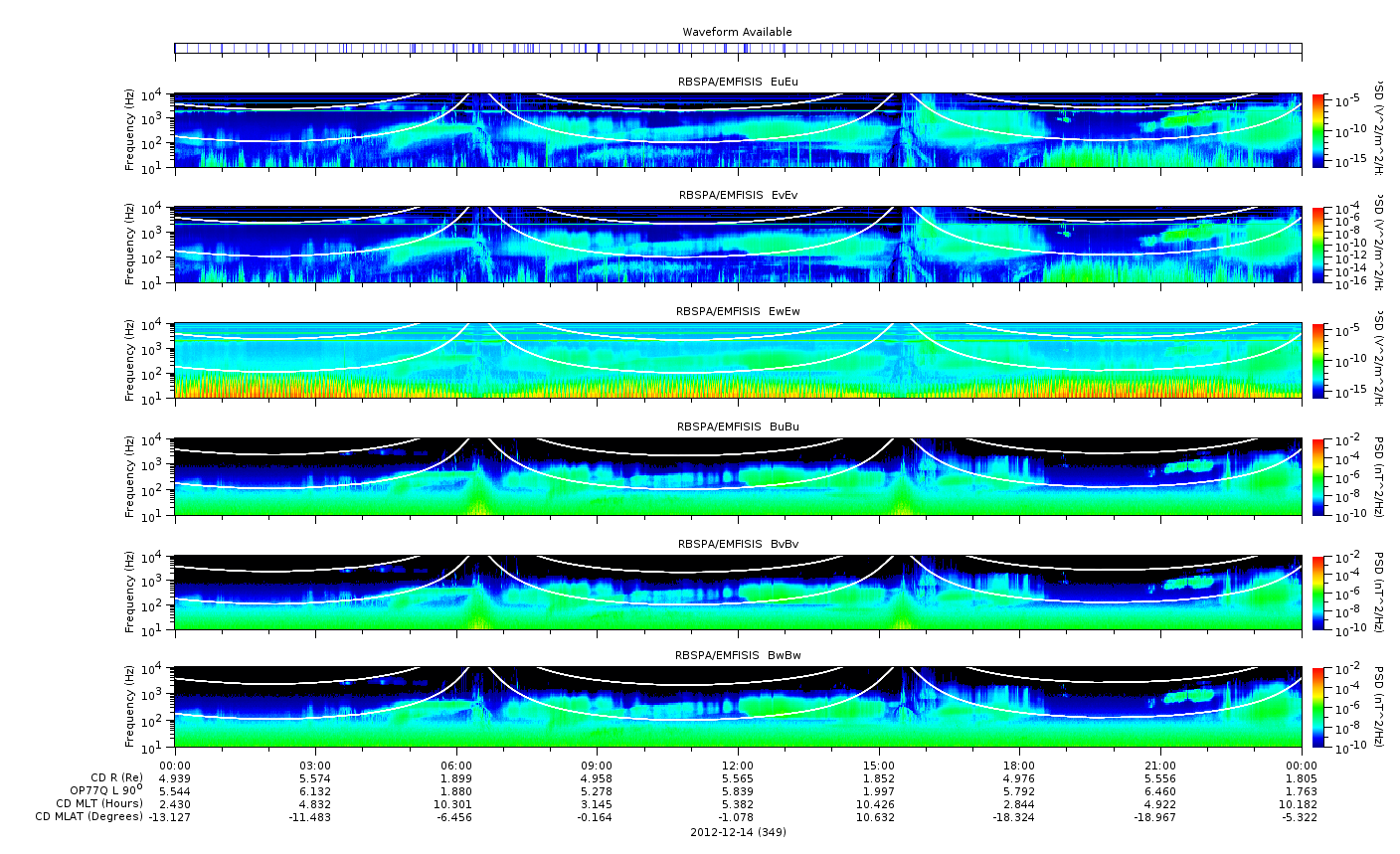Click the blue waveform availability strip

click(737, 48)
